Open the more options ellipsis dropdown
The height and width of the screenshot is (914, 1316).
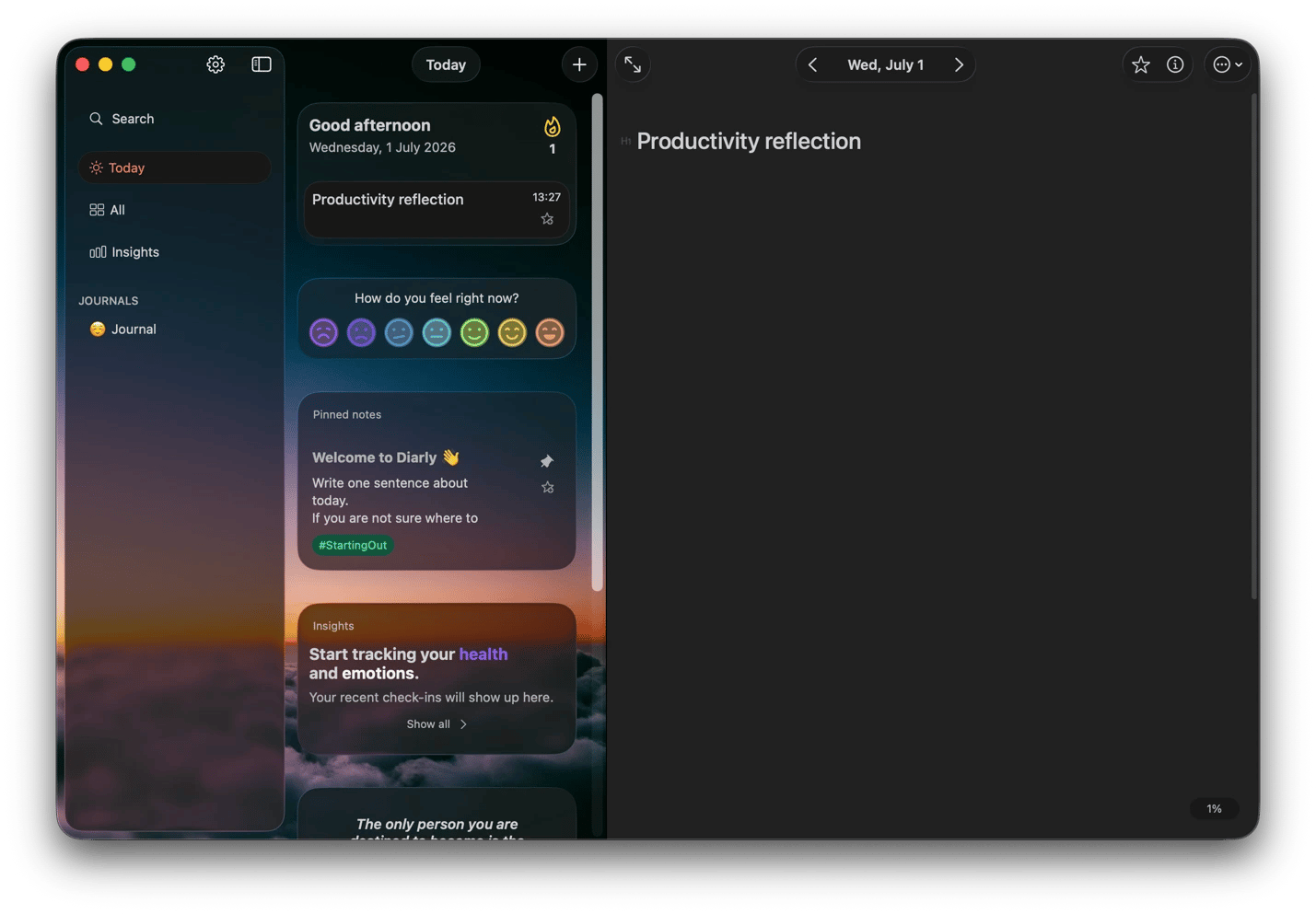click(x=1228, y=64)
